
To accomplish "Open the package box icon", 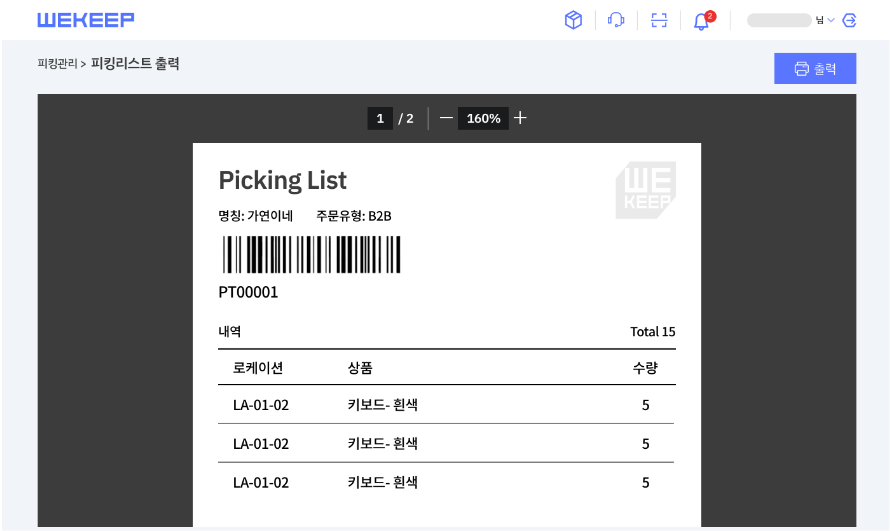I will [573, 20].
